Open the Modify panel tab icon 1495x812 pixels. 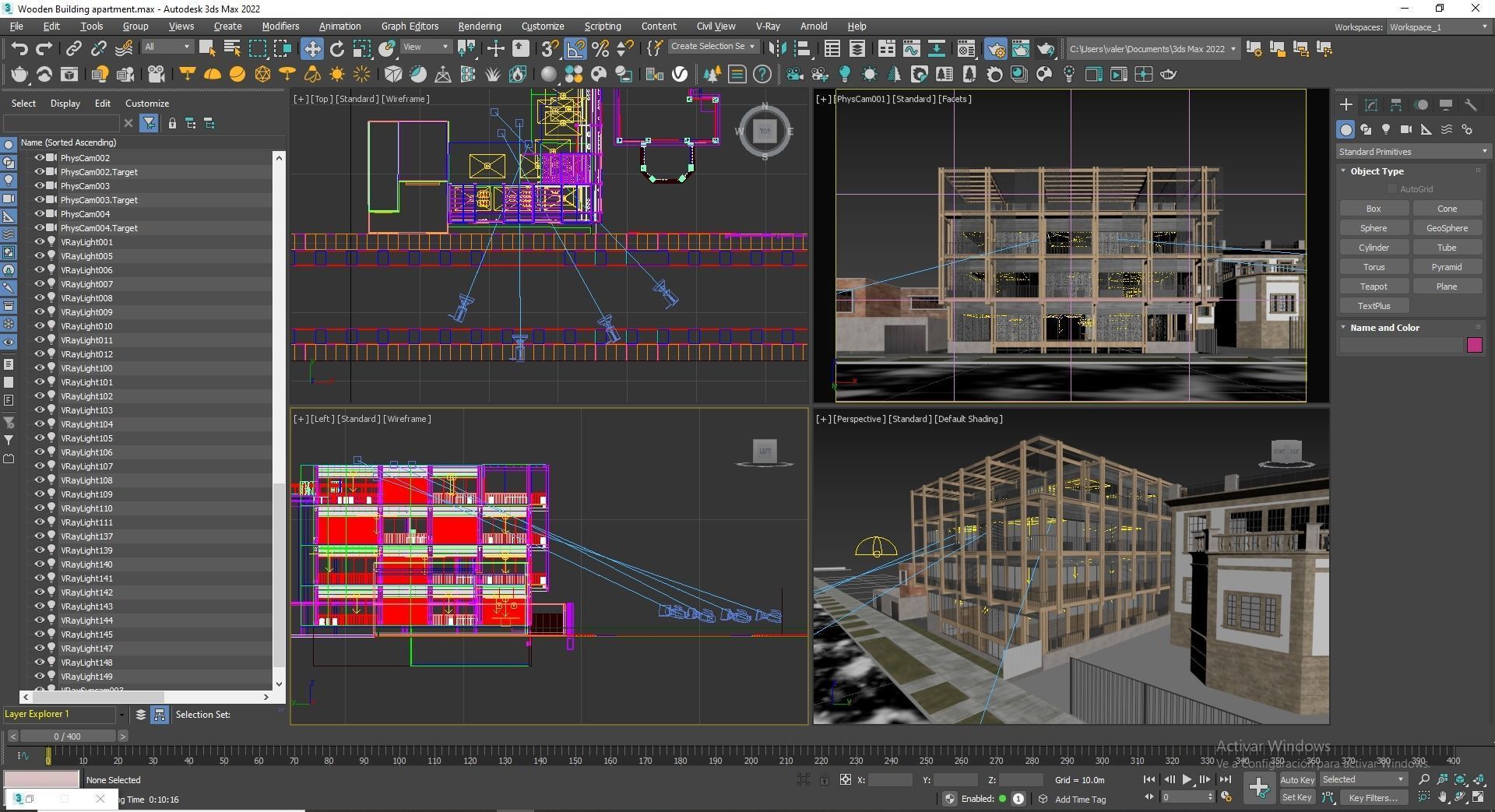click(1371, 105)
